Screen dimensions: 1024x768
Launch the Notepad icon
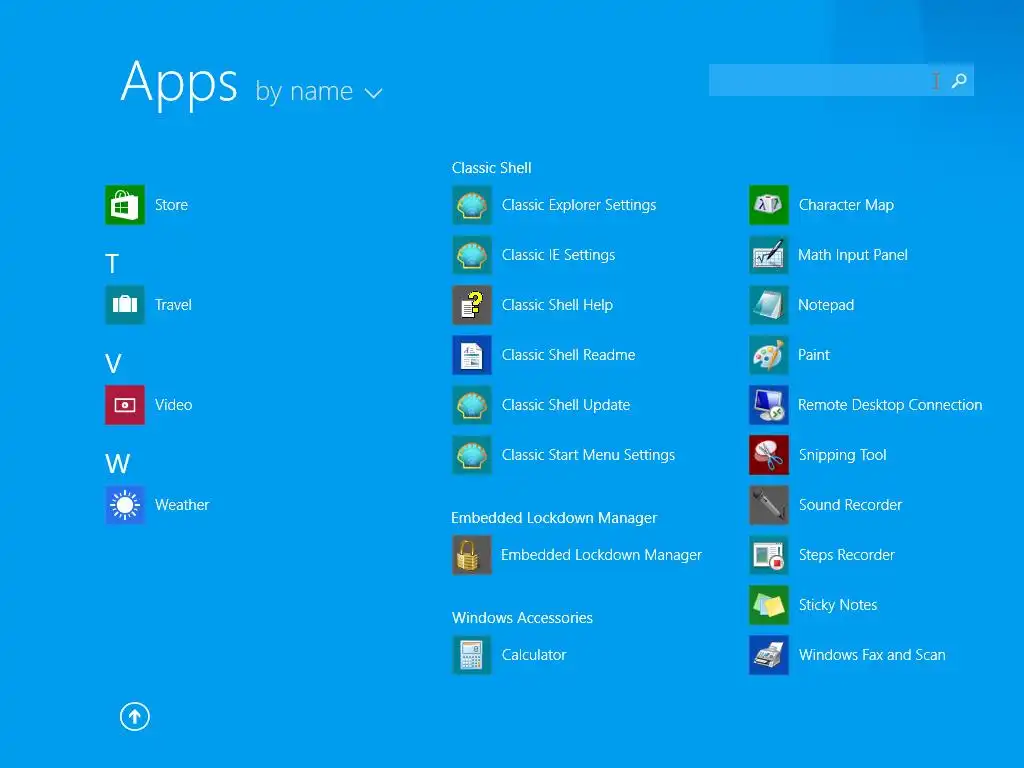tap(769, 304)
